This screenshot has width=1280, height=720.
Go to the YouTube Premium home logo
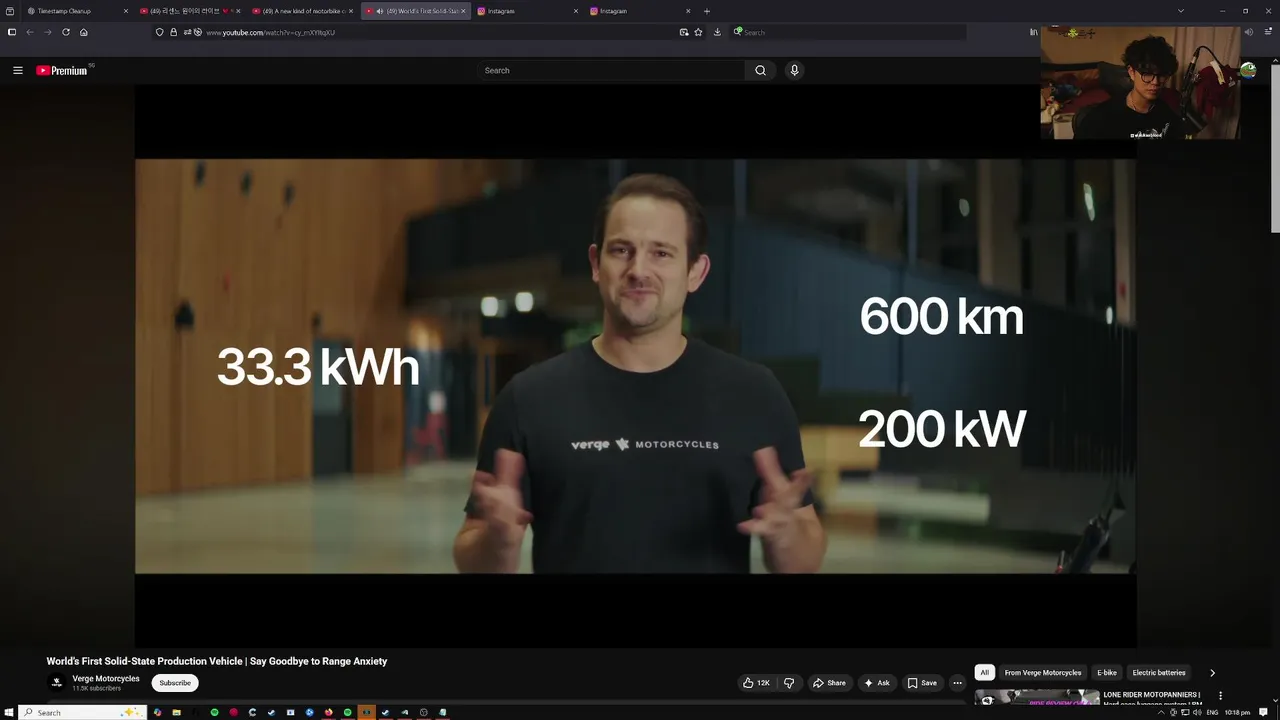click(x=62, y=70)
